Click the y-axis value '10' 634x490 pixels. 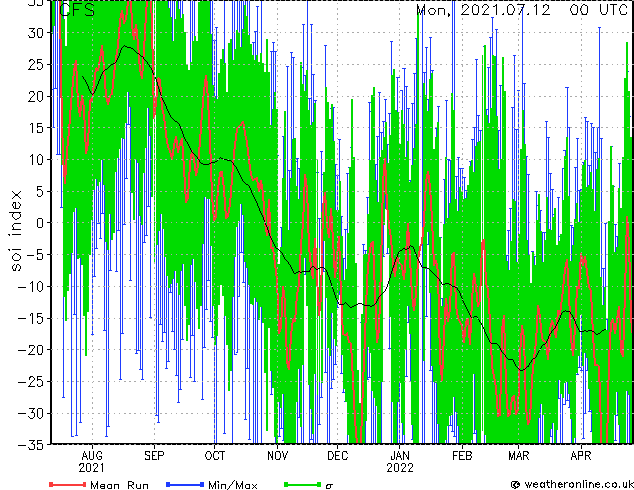pyautogui.click(x=36, y=160)
